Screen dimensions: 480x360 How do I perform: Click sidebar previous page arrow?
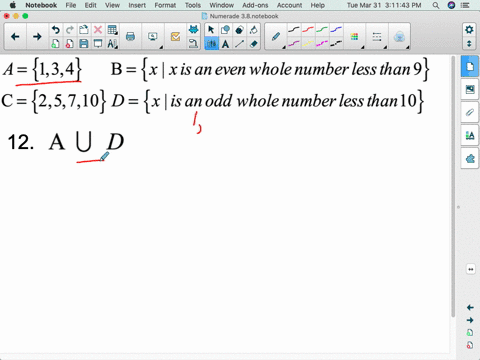pos(470,307)
